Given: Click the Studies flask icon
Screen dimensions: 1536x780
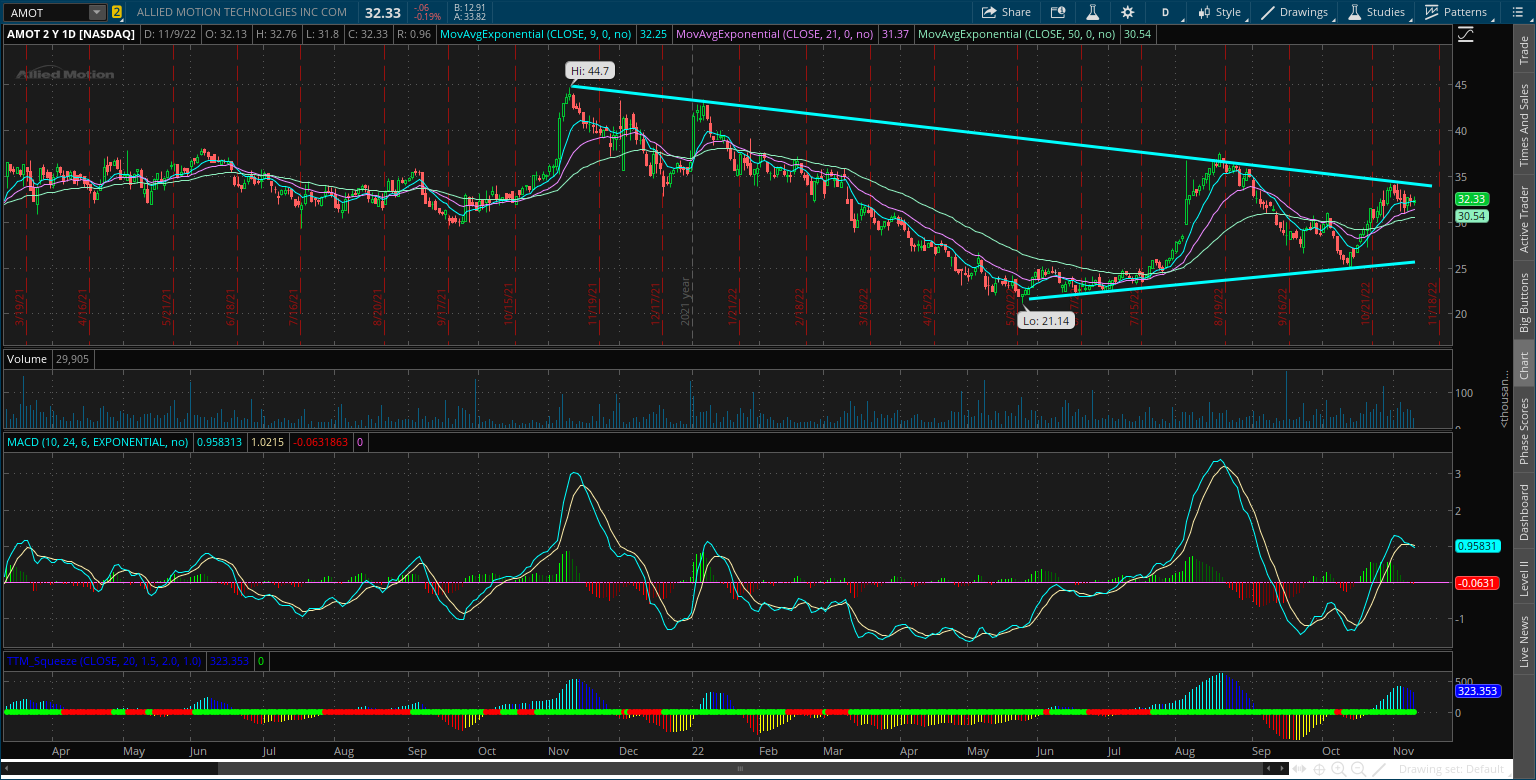Looking at the screenshot, I should tap(1355, 12).
